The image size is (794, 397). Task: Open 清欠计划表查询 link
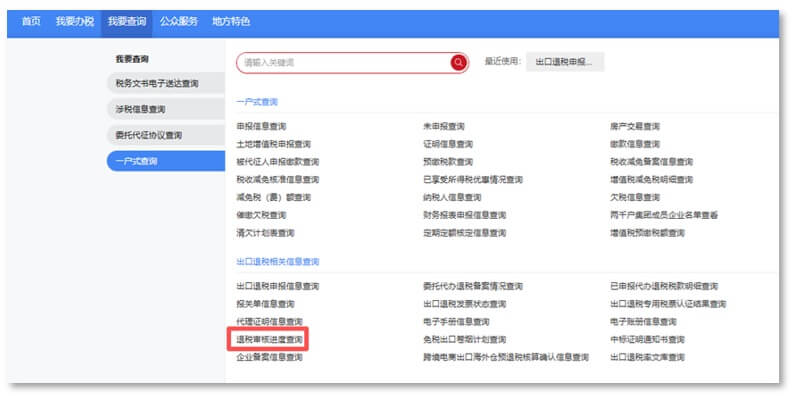(265, 233)
